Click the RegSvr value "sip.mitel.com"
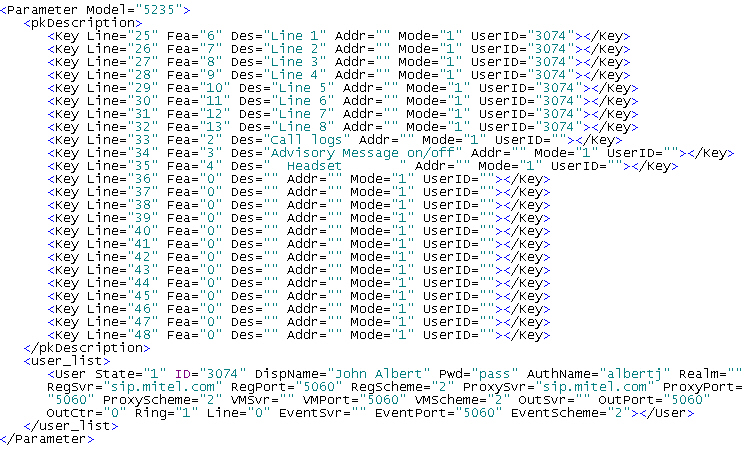 coord(163,386)
